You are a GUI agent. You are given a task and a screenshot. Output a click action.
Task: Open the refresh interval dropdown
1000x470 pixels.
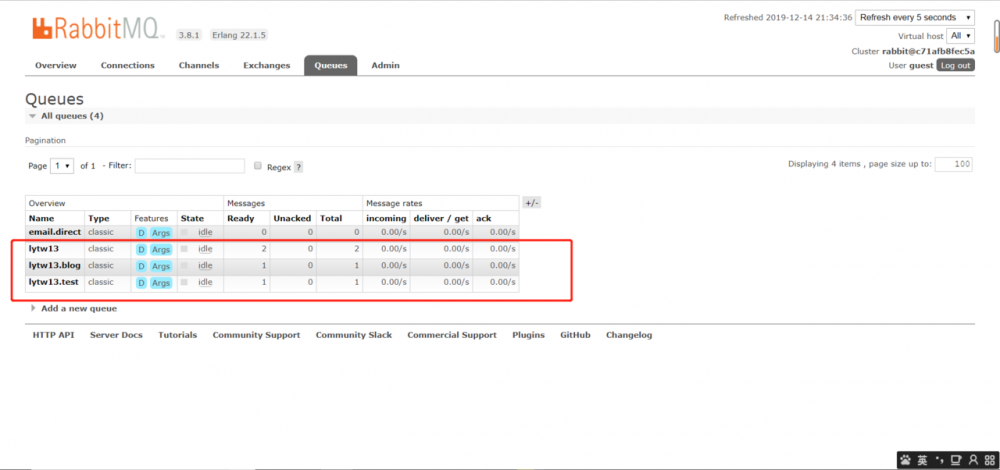click(915, 18)
